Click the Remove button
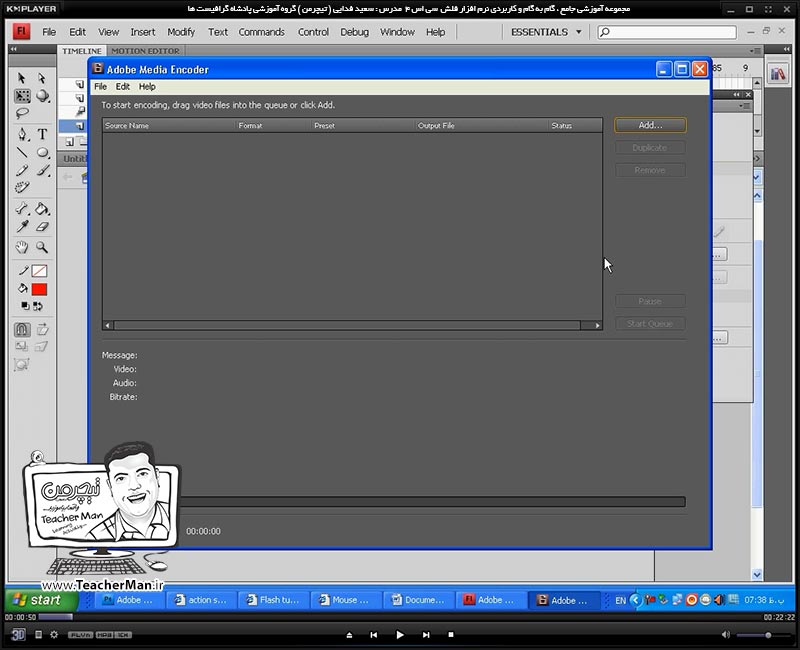The image size is (800, 650). pos(650,170)
